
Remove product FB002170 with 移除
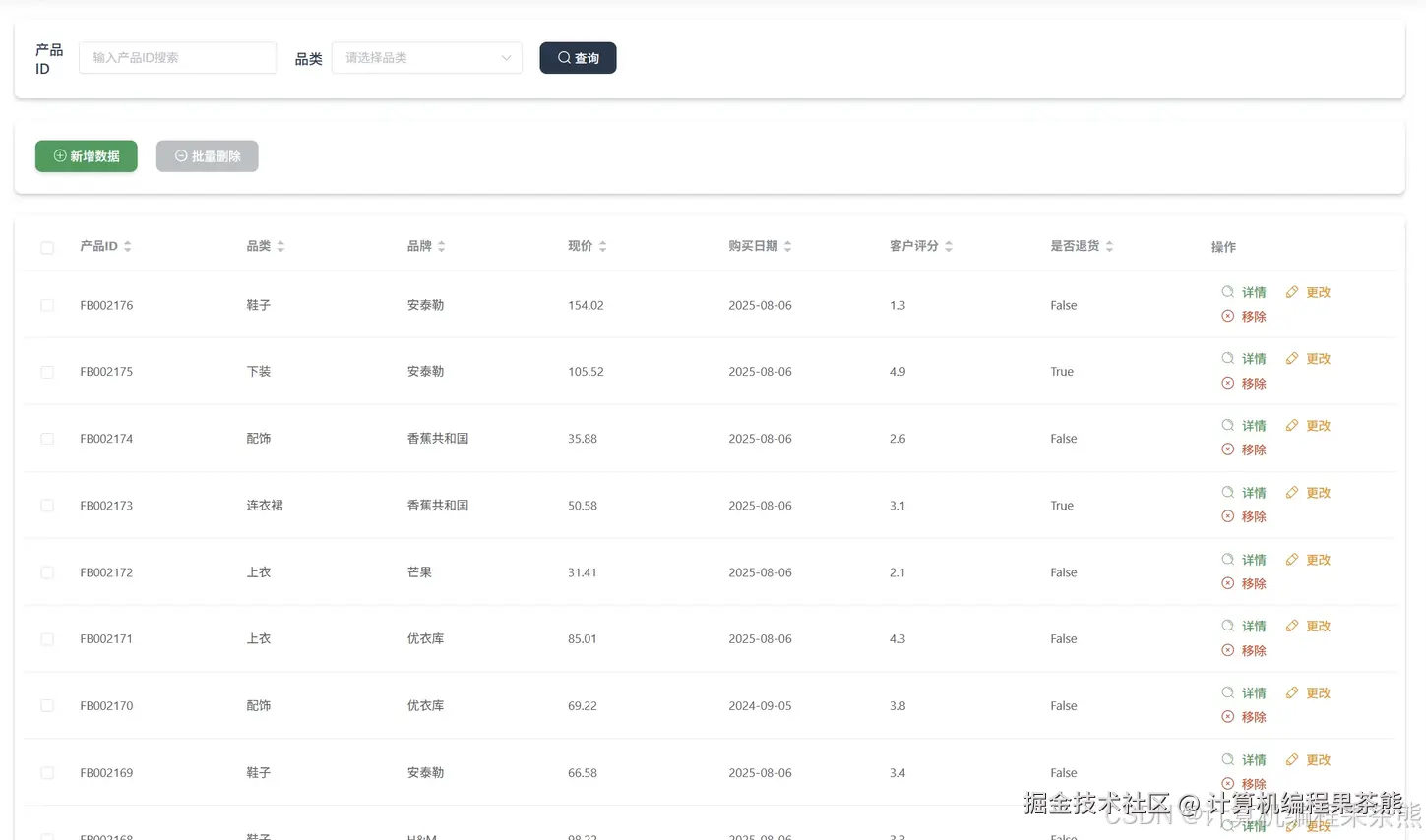[1244, 718]
